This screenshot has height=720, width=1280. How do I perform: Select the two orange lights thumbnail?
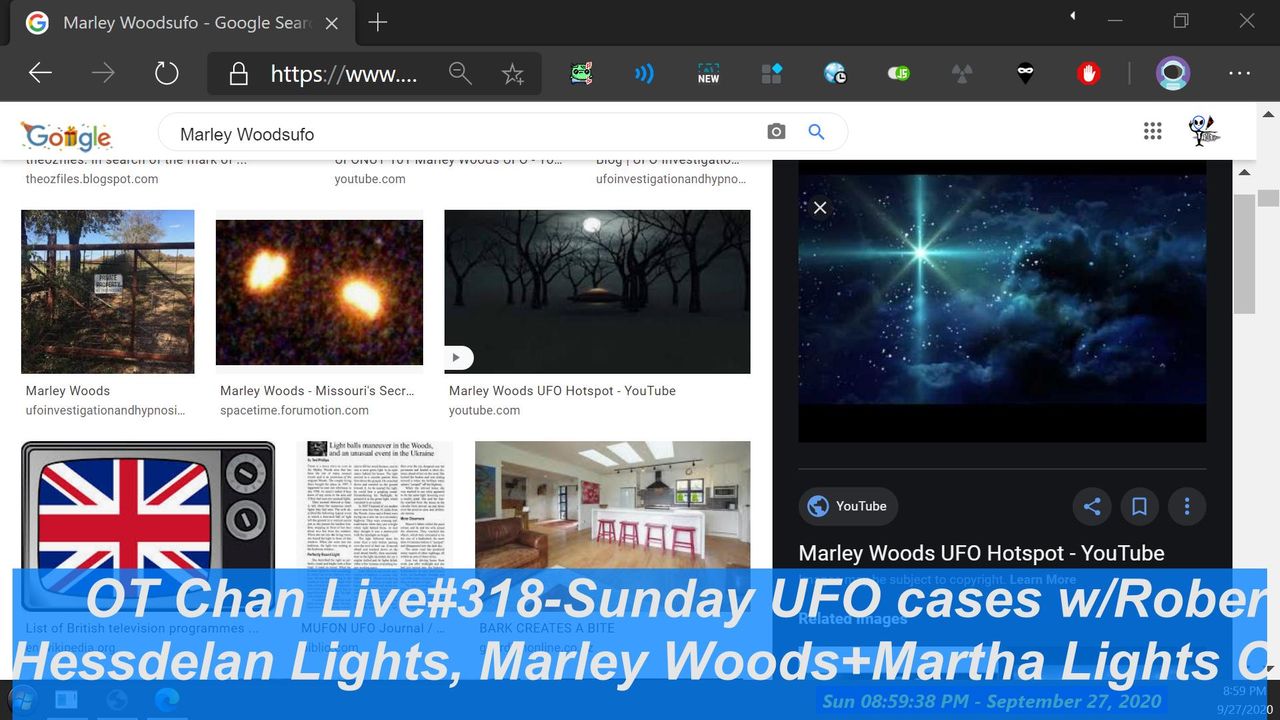coord(319,292)
